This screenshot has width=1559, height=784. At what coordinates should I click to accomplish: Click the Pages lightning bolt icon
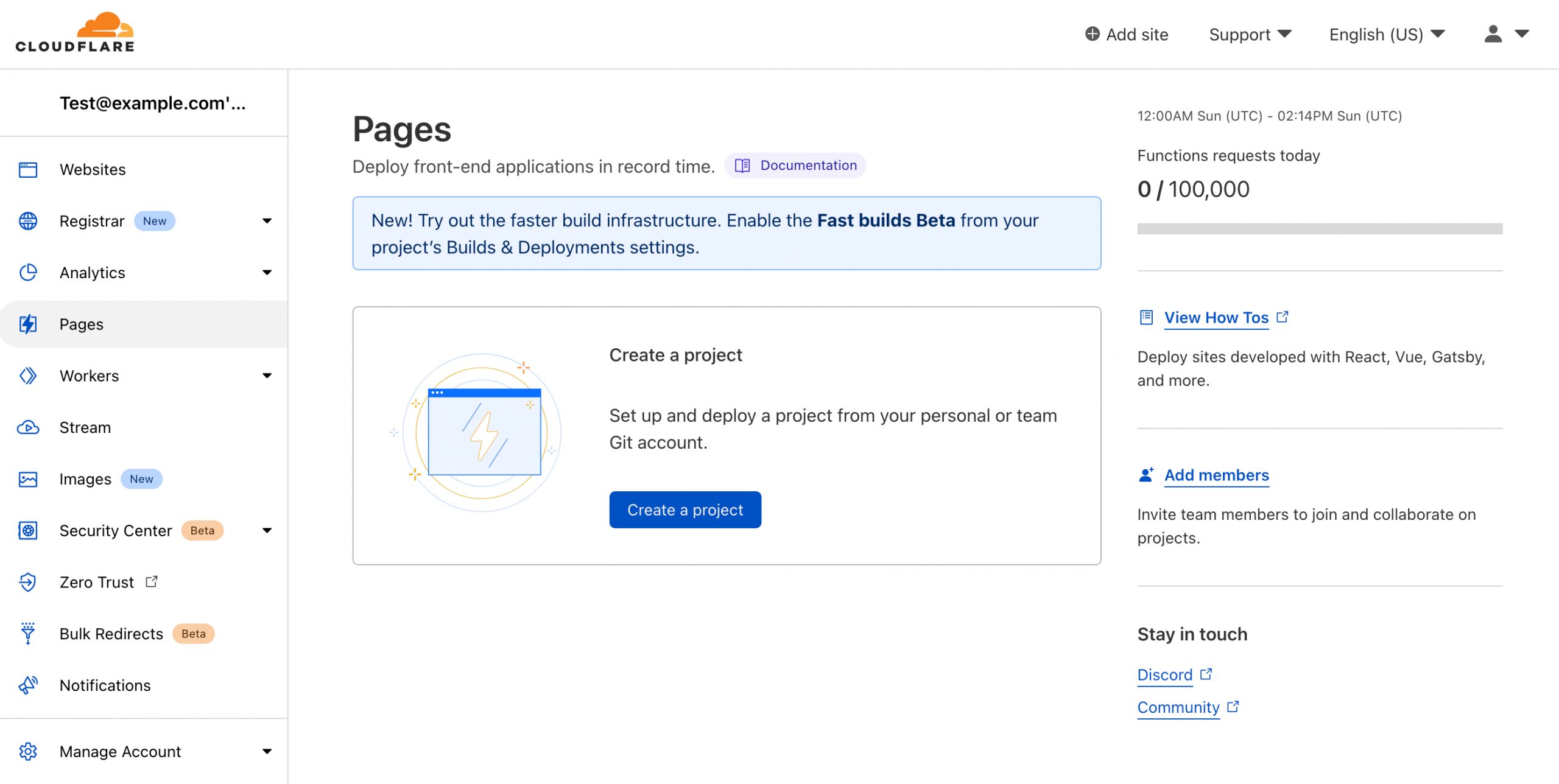pyautogui.click(x=28, y=324)
